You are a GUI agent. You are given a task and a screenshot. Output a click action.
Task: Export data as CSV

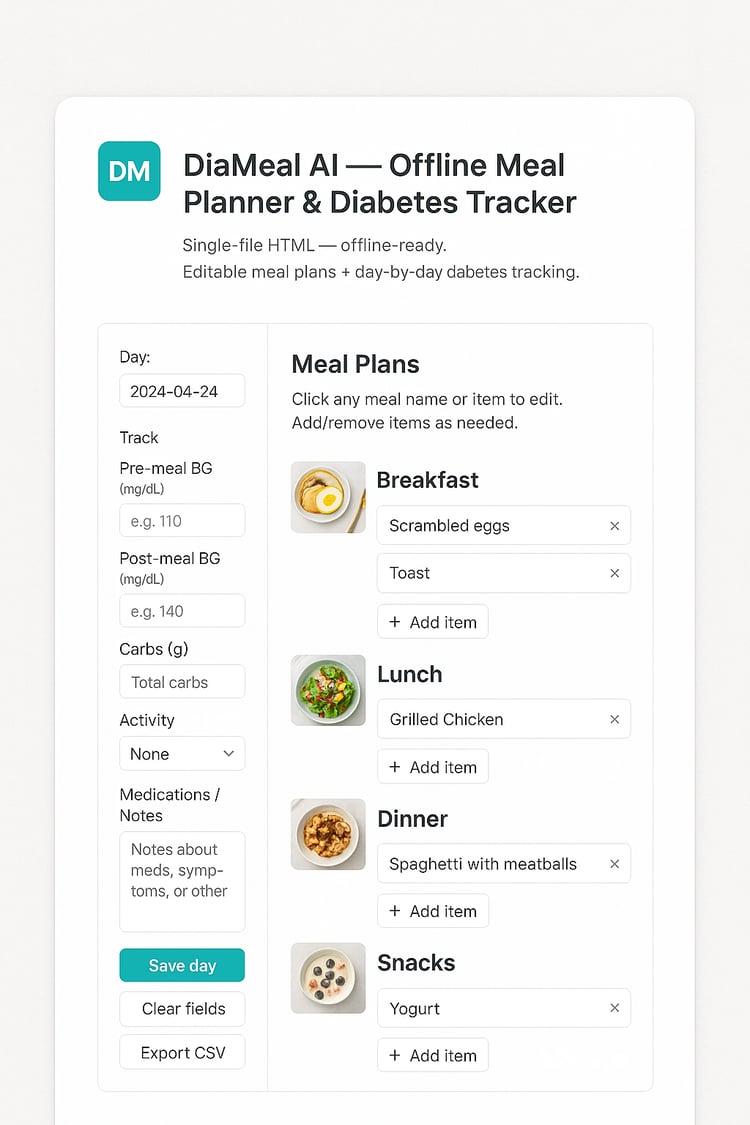(x=181, y=1052)
